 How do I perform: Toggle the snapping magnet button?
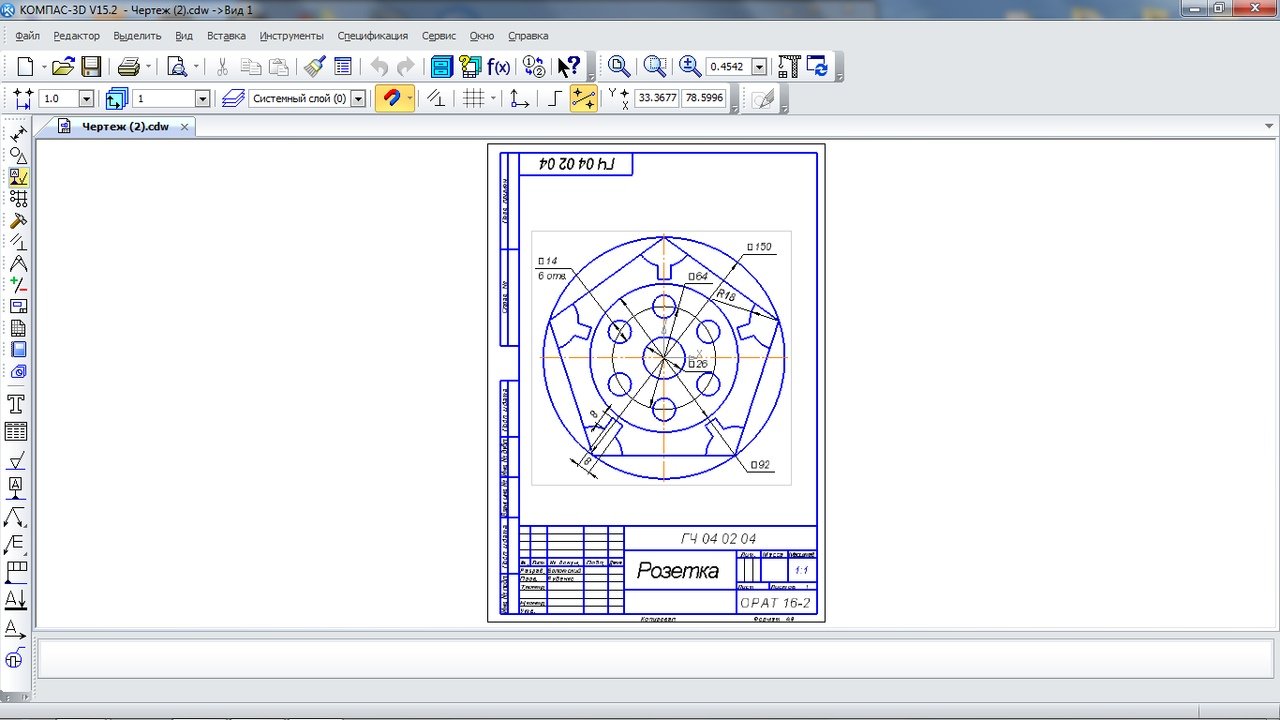pyautogui.click(x=391, y=99)
